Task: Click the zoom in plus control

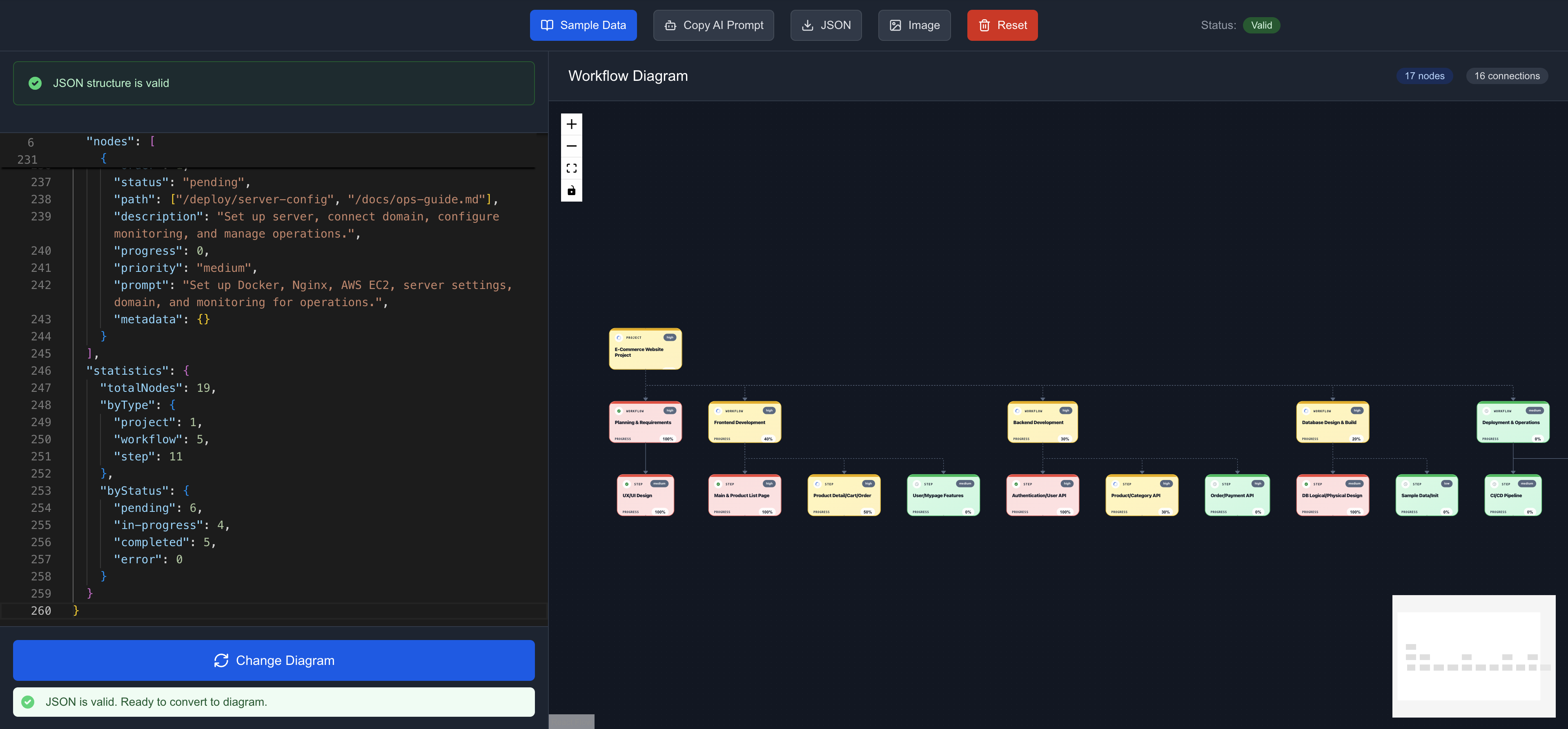Action: click(x=571, y=124)
